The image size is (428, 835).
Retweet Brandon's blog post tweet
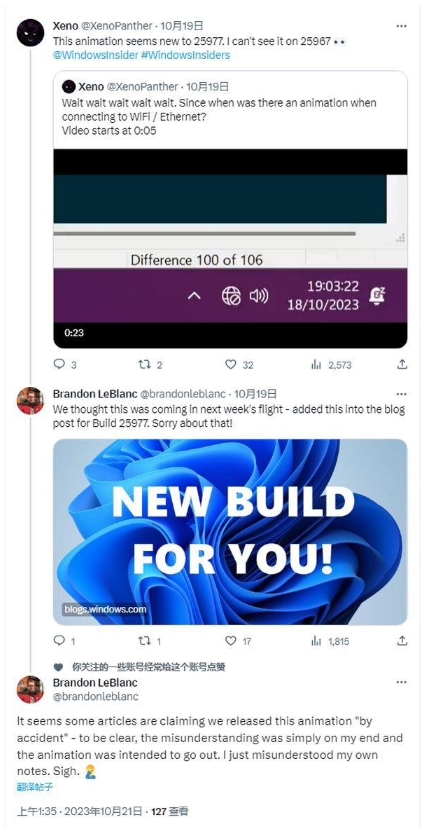(x=150, y=641)
